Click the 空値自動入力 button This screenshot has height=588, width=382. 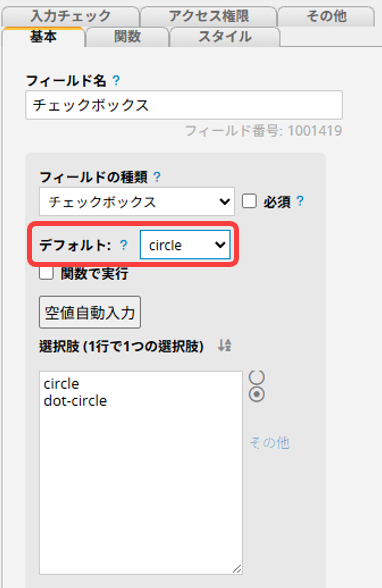(x=90, y=312)
